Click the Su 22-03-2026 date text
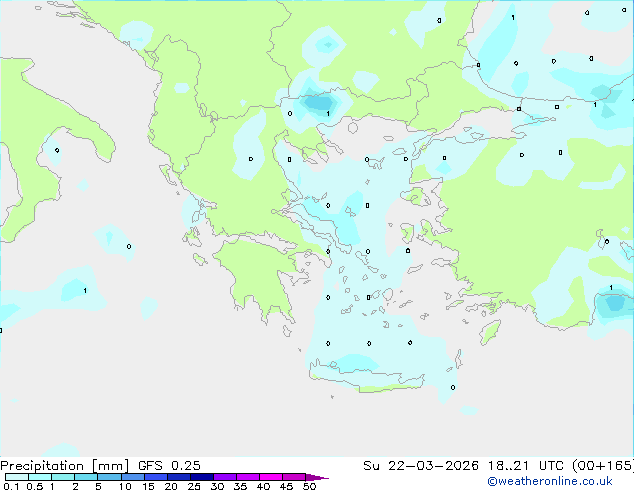This screenshot has width=634, height=490. pos(421,466)
